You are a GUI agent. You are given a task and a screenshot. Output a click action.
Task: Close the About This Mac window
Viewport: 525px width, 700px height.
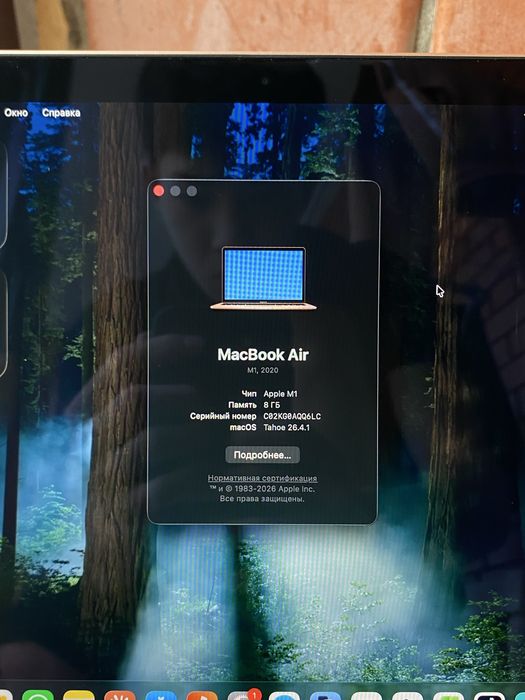[x=158, y=191]
